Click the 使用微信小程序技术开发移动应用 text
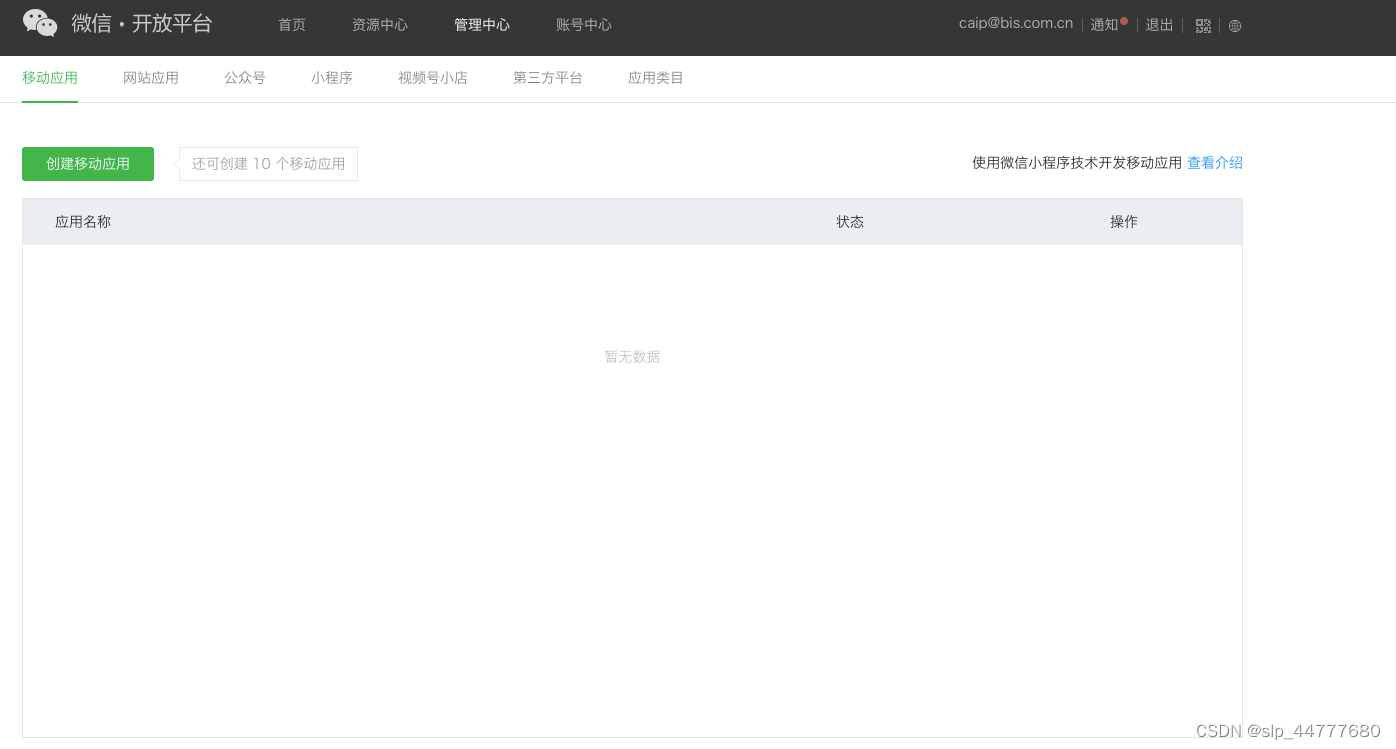Screen dimensions: 1396x749 [x=1077, y=163]
